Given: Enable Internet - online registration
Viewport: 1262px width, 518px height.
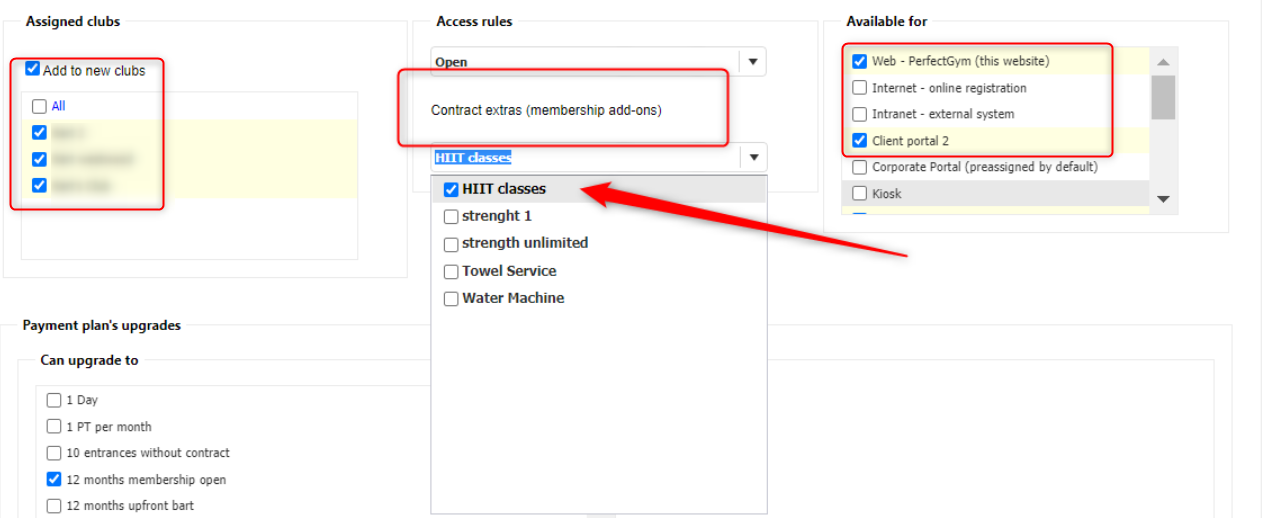Looking at the screenshot, I should [859, 88].
